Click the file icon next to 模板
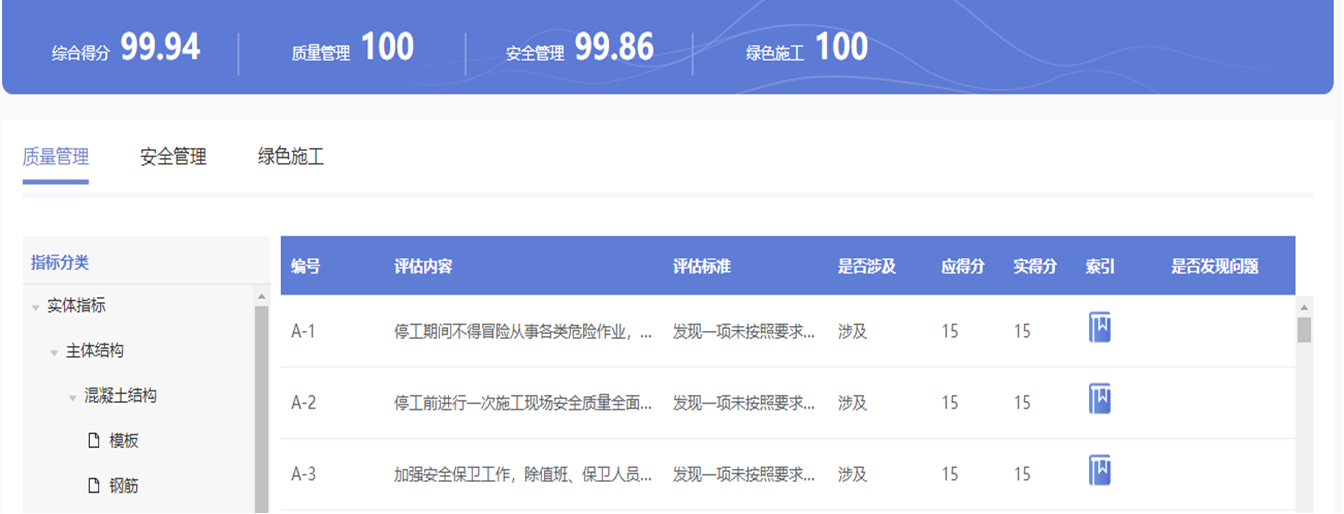1344x514 pixels. 94,441
